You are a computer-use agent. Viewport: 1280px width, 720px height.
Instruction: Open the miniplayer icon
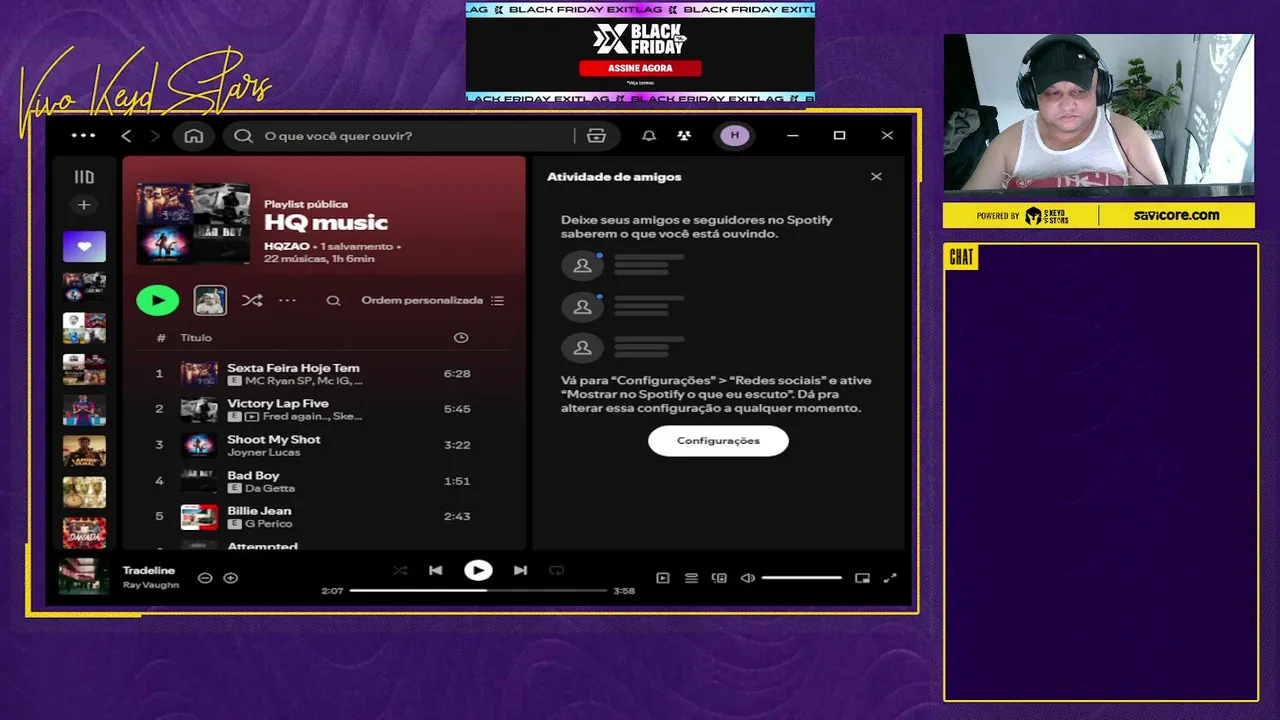pyautogui.click(x=862, y=578)
